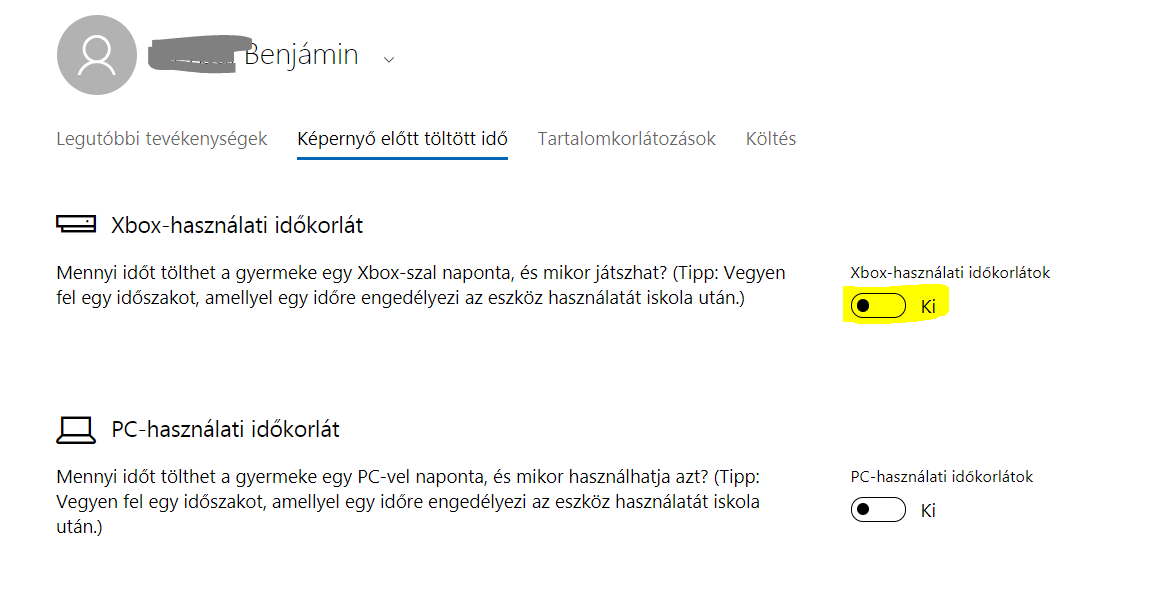Click the Xbox-használati időkorlátok label above the toggle

950,272
